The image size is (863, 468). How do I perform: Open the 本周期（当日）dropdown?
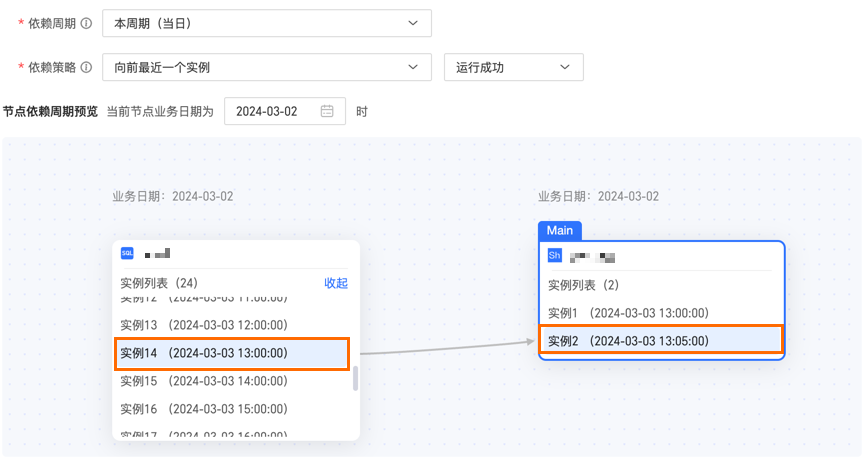coord(267,23)
